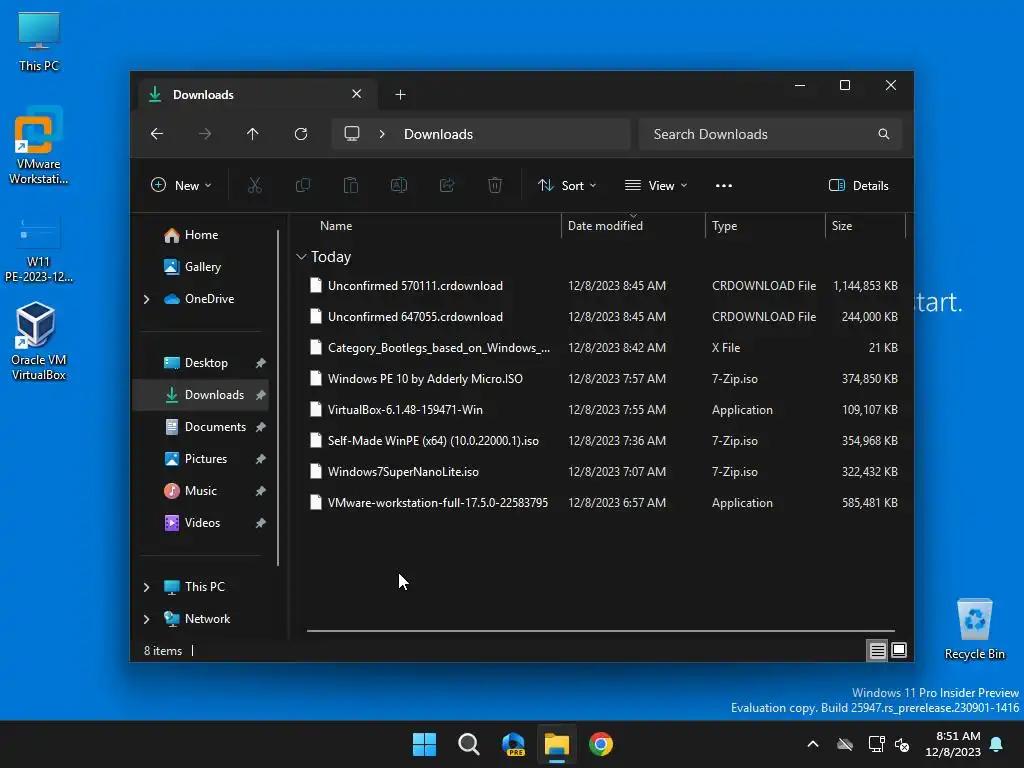Click the PC icon in address bar
The height and width of the screenshot is (768, 1024).
click(x=352, y=134)
